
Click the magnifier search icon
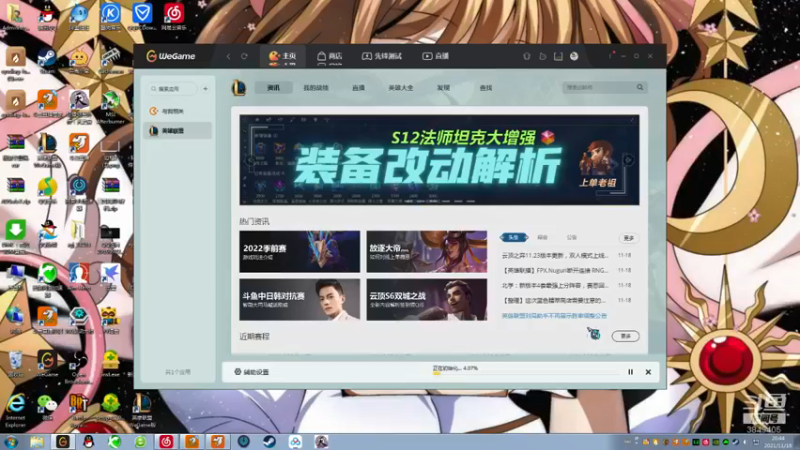coord(640,88)
